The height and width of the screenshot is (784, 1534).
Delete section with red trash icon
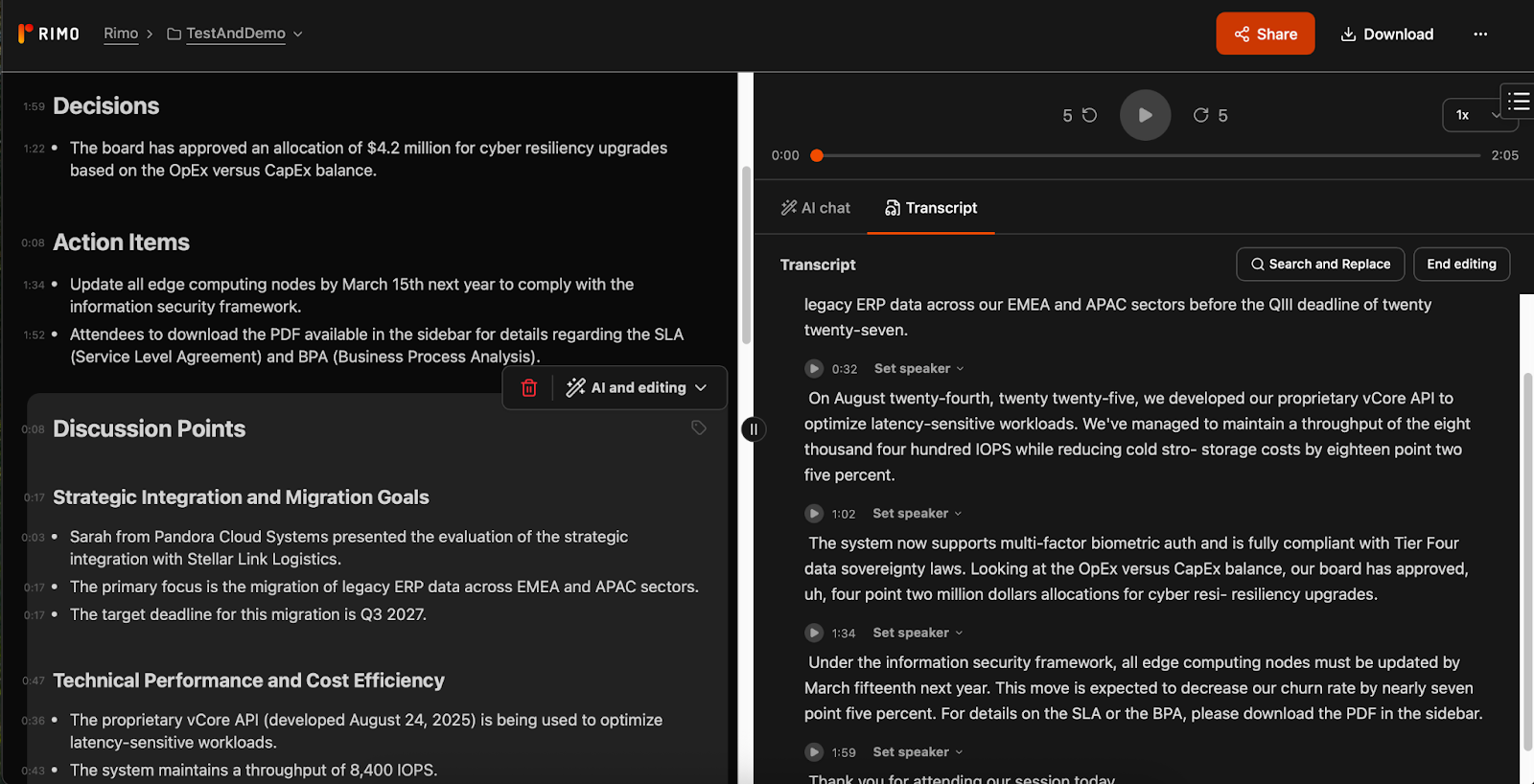tap(529, 388)
